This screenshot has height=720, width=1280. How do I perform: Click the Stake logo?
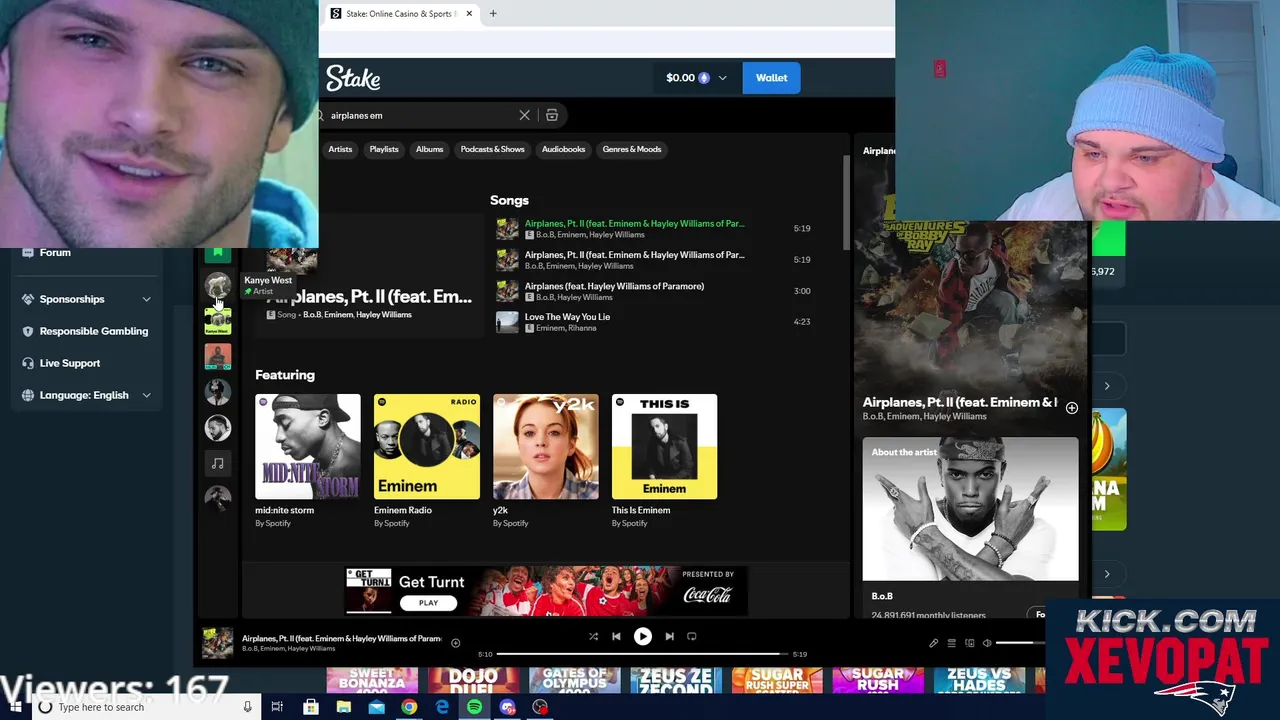pos(353,78)
